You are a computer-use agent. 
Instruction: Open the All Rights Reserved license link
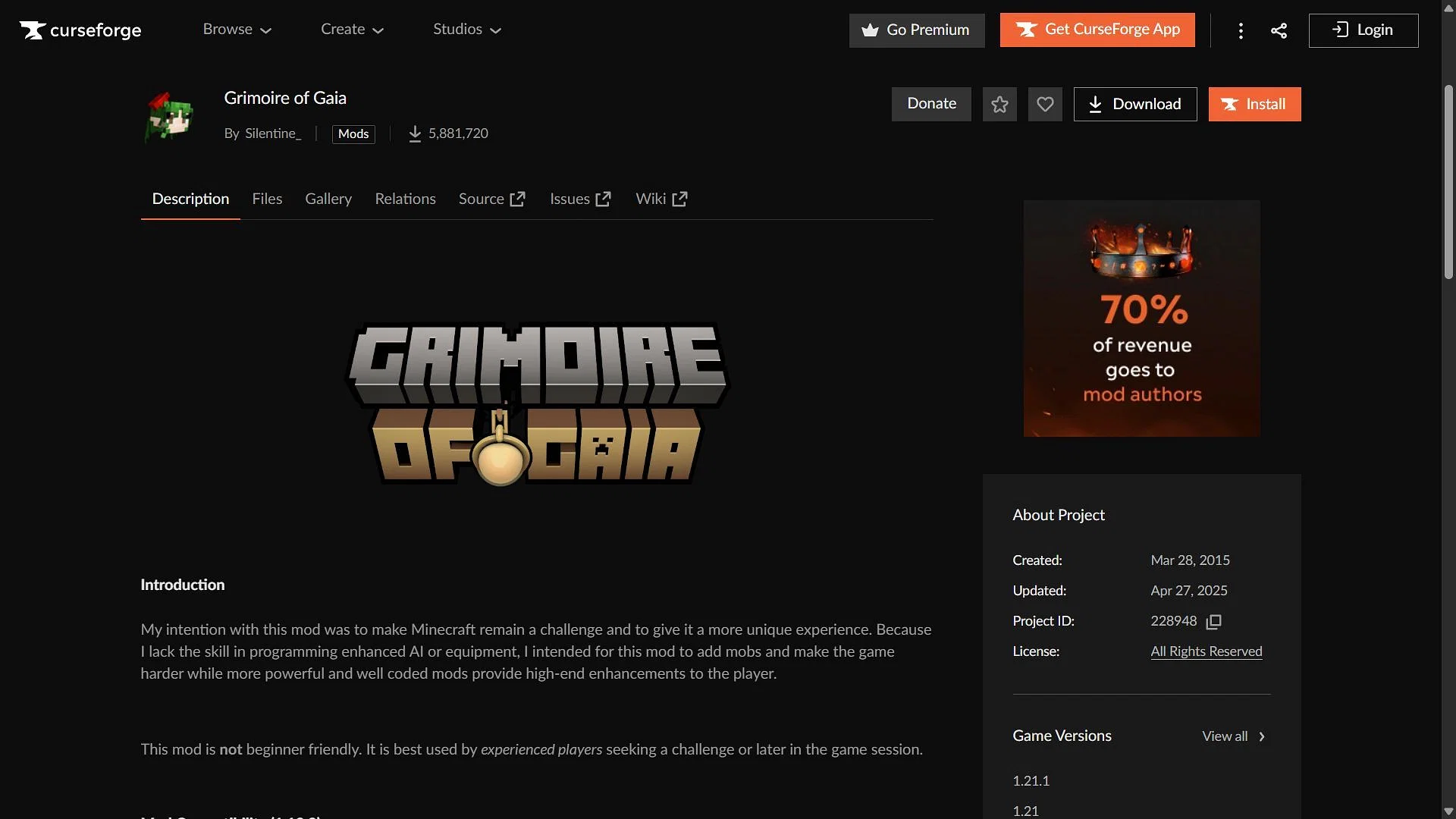[1206, 651]
